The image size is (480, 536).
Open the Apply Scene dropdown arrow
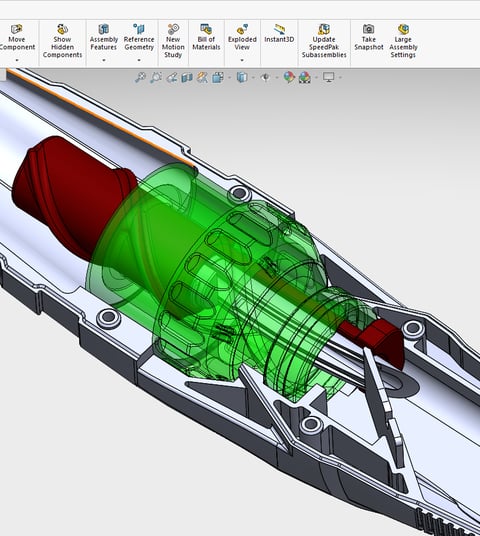pyautogui.click(x=316, y=78)
